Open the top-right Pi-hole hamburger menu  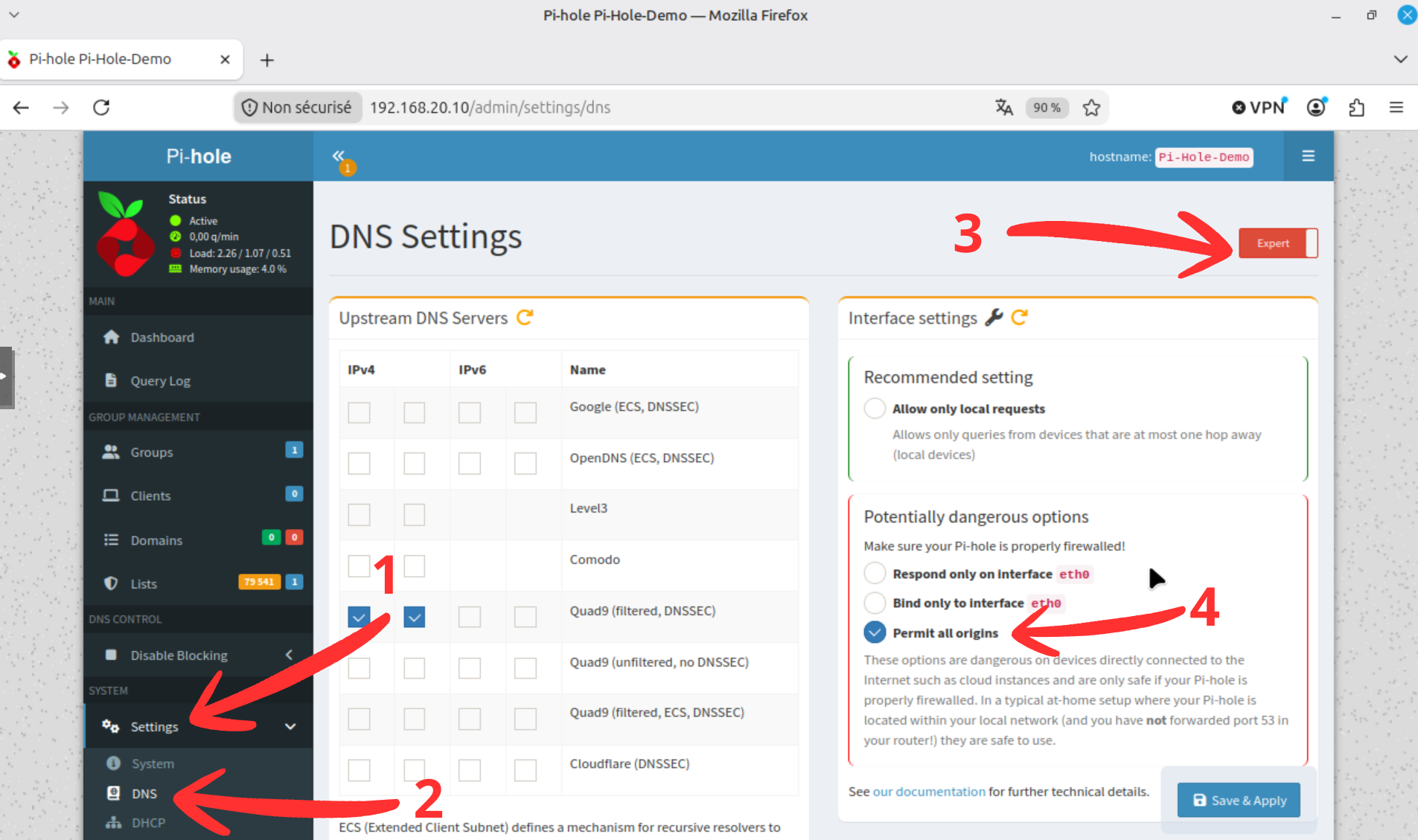(1308, 156)
